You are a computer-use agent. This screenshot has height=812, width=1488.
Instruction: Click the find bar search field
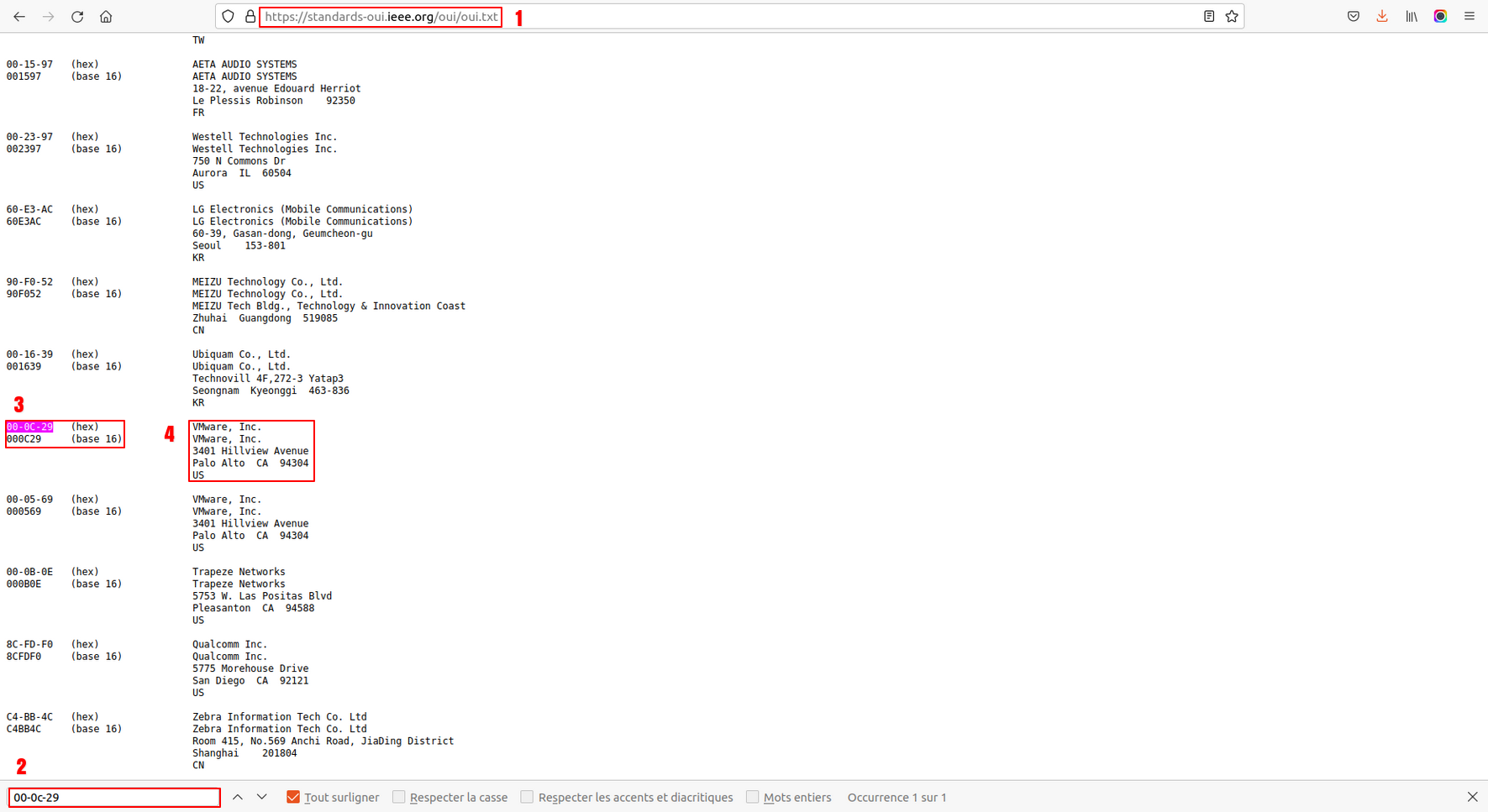click(114, 797)
